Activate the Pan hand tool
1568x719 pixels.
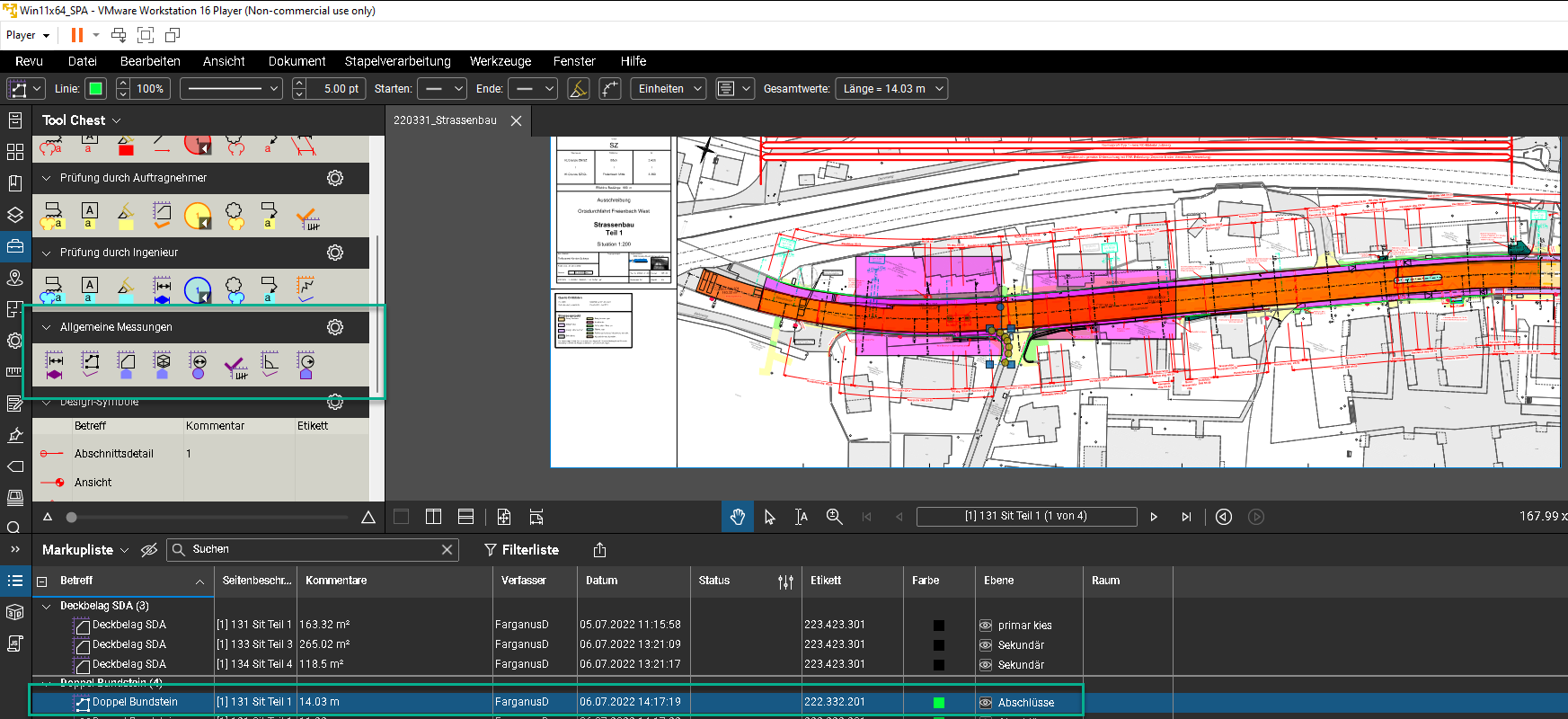738,517
